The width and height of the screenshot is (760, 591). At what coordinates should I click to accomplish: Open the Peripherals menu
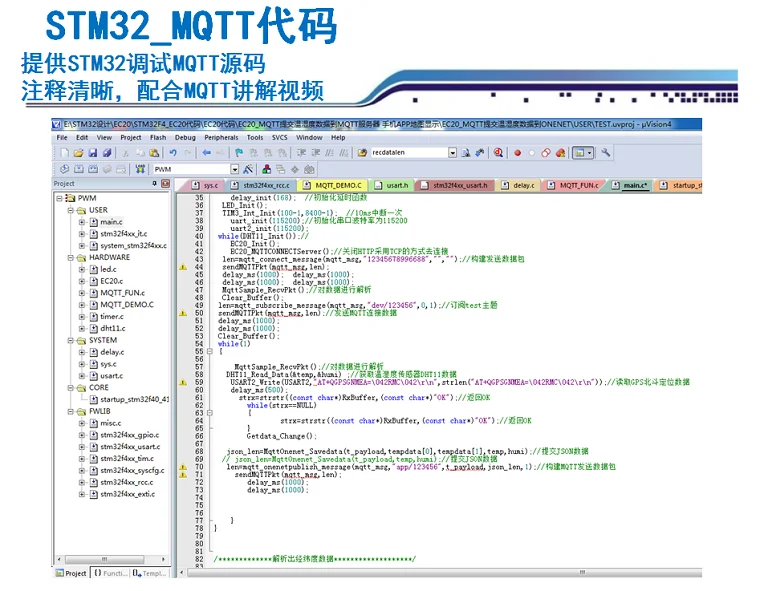[x=221, y=138]
